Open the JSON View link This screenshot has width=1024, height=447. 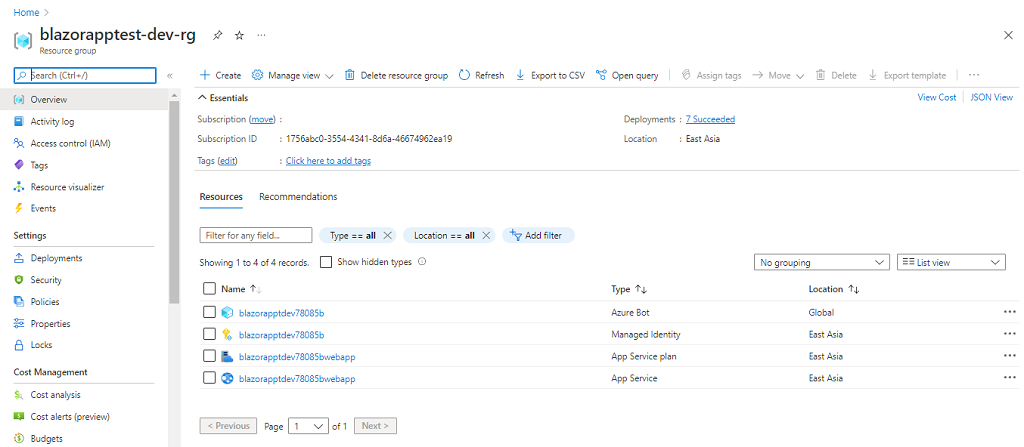point(991,97)
